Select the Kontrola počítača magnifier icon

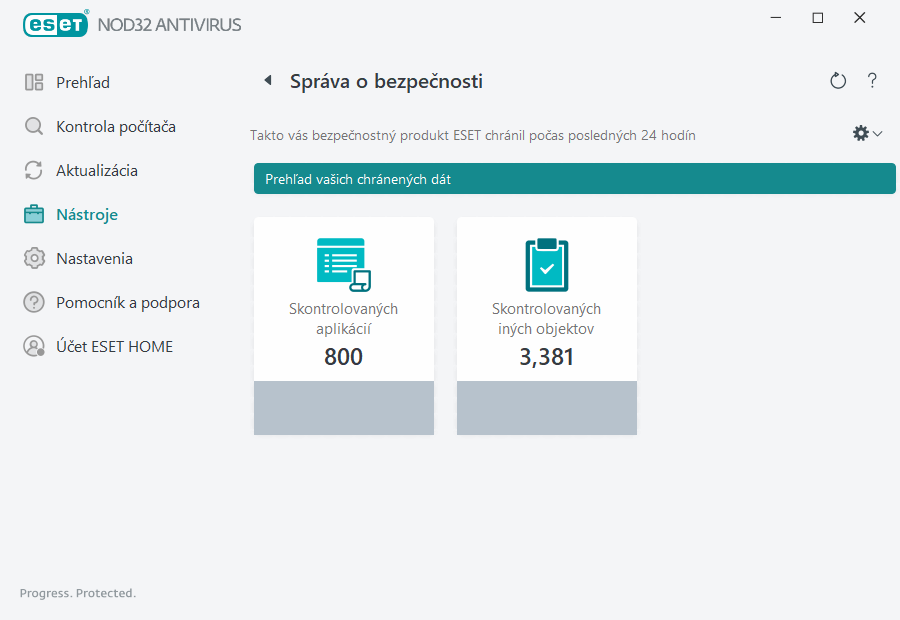coord(33,126)
